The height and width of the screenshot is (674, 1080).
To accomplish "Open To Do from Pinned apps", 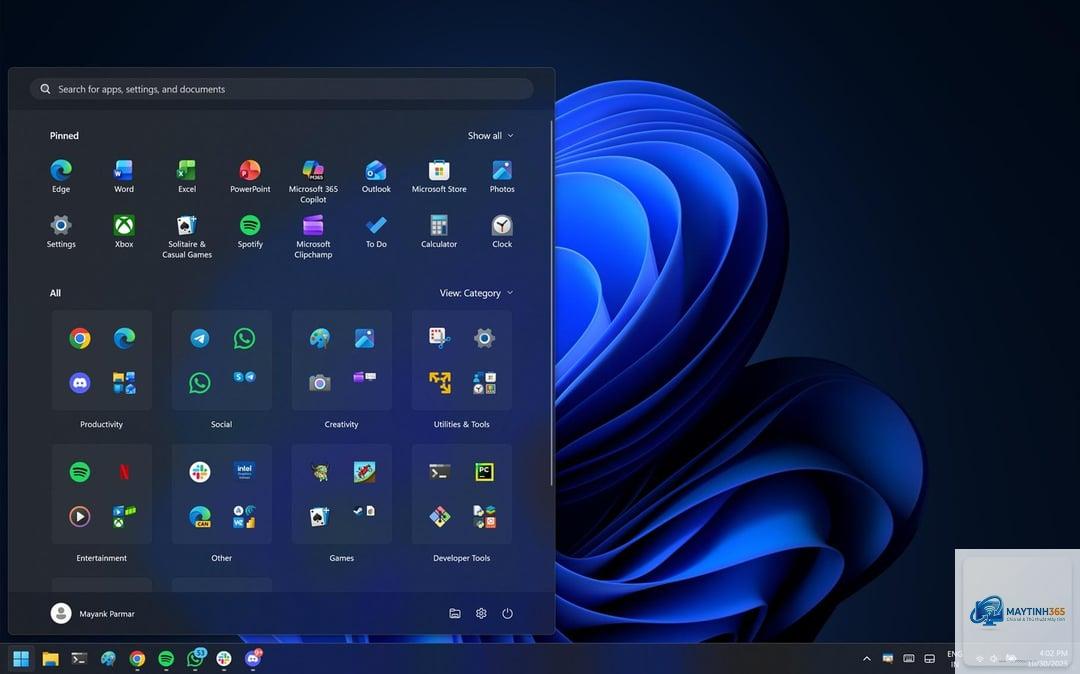I will click(376, 231).
